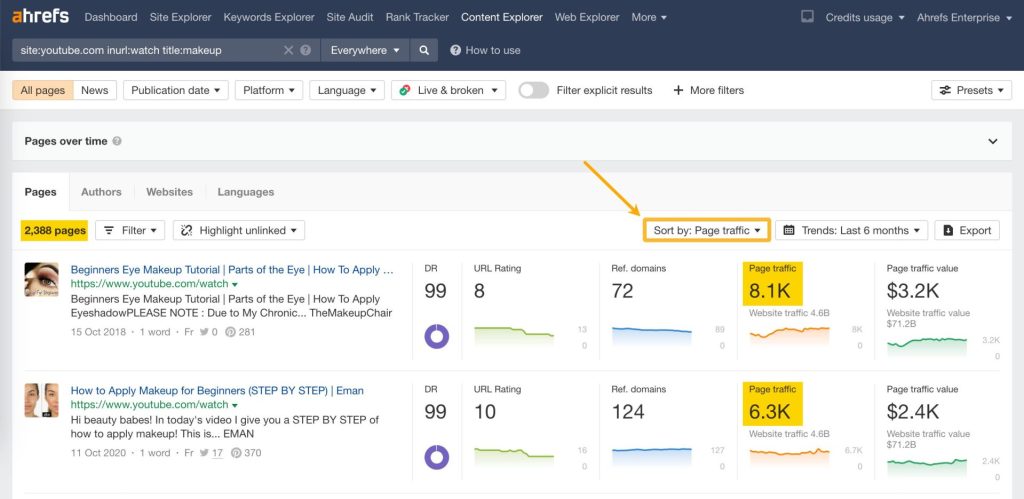Image resolution: width=1024 pixels, height=499 pixels.
Task: Open search query help question mark
Action: pyautogui.click(x=305, y=50)
